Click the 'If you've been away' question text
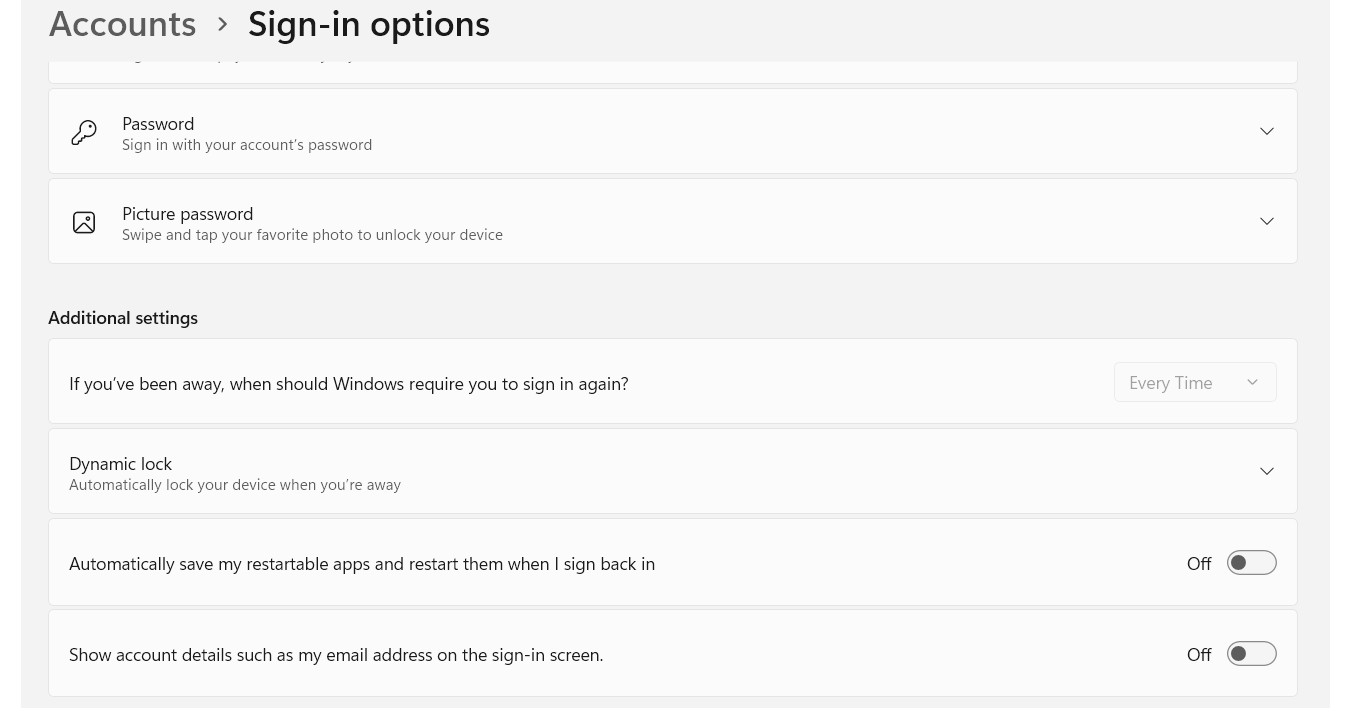Screen dimensions: 1350x708 click(x=348, y=384)
